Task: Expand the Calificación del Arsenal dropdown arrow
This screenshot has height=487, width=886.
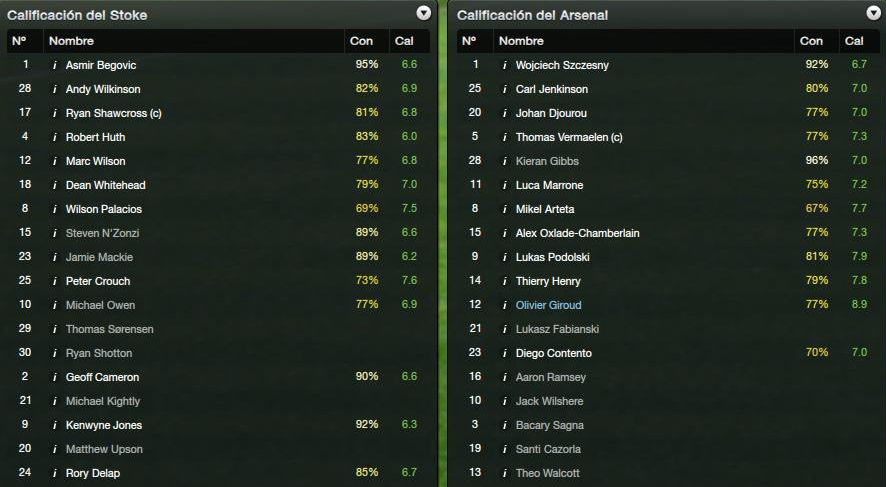Action: [873, 14]
